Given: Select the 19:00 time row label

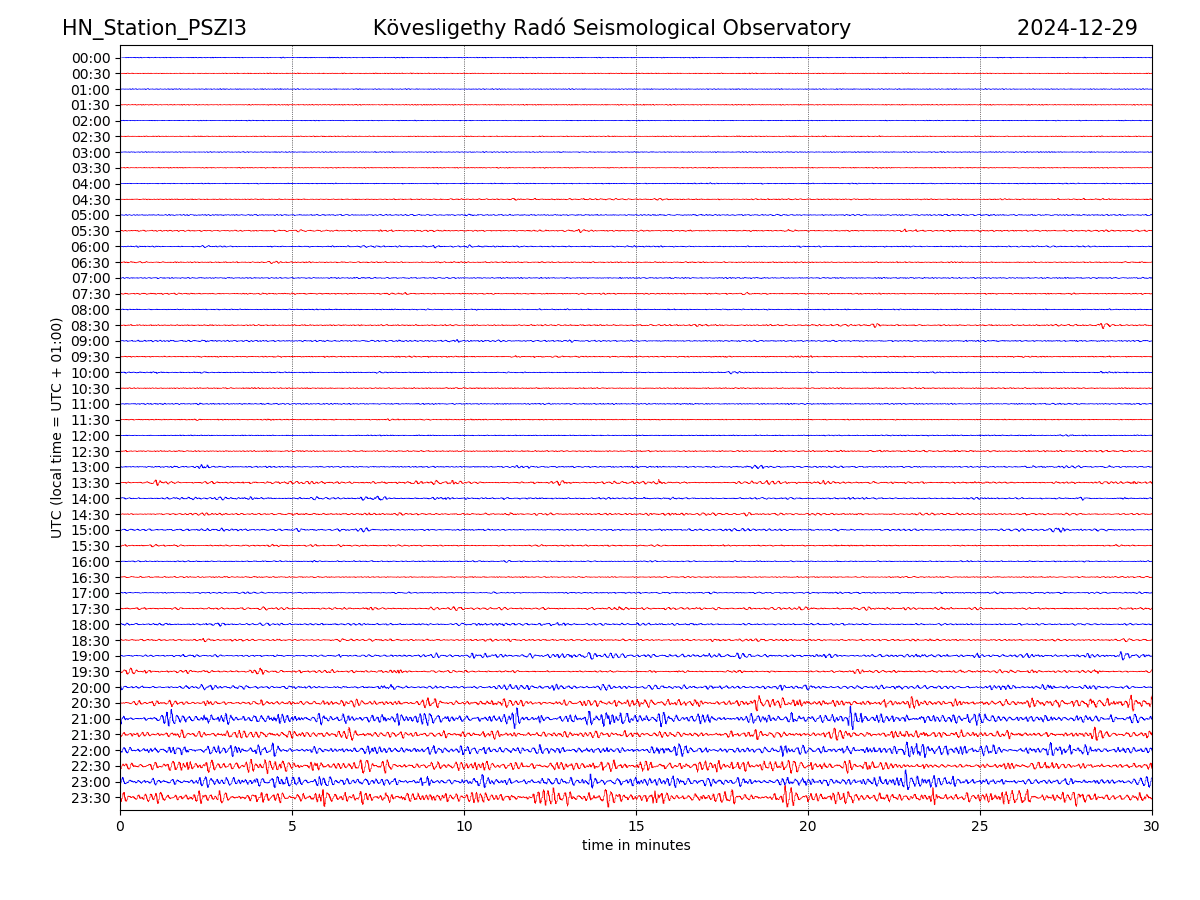Looking at the screenshot, I should pyautogui.click(x=91, y=656).
